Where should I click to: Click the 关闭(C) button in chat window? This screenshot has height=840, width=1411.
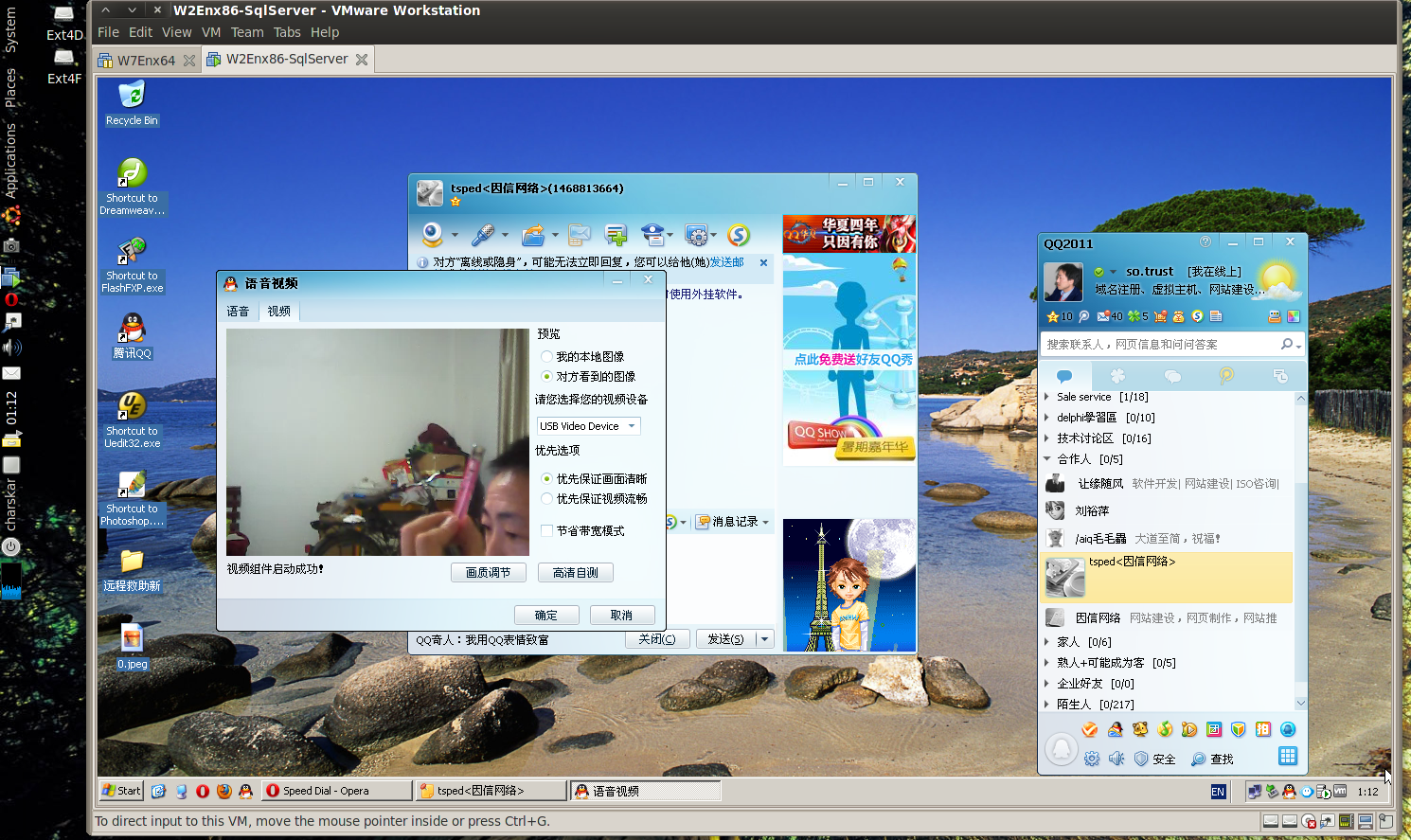[657, 639]
